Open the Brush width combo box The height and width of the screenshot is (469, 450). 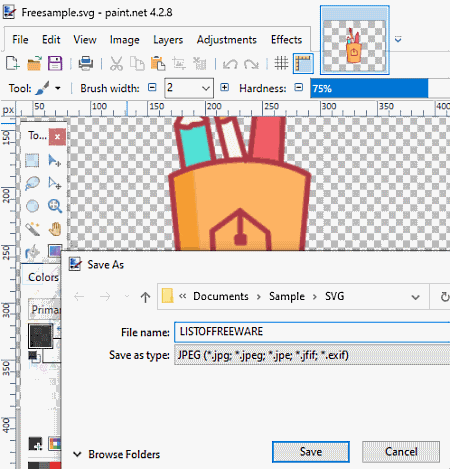189,88
